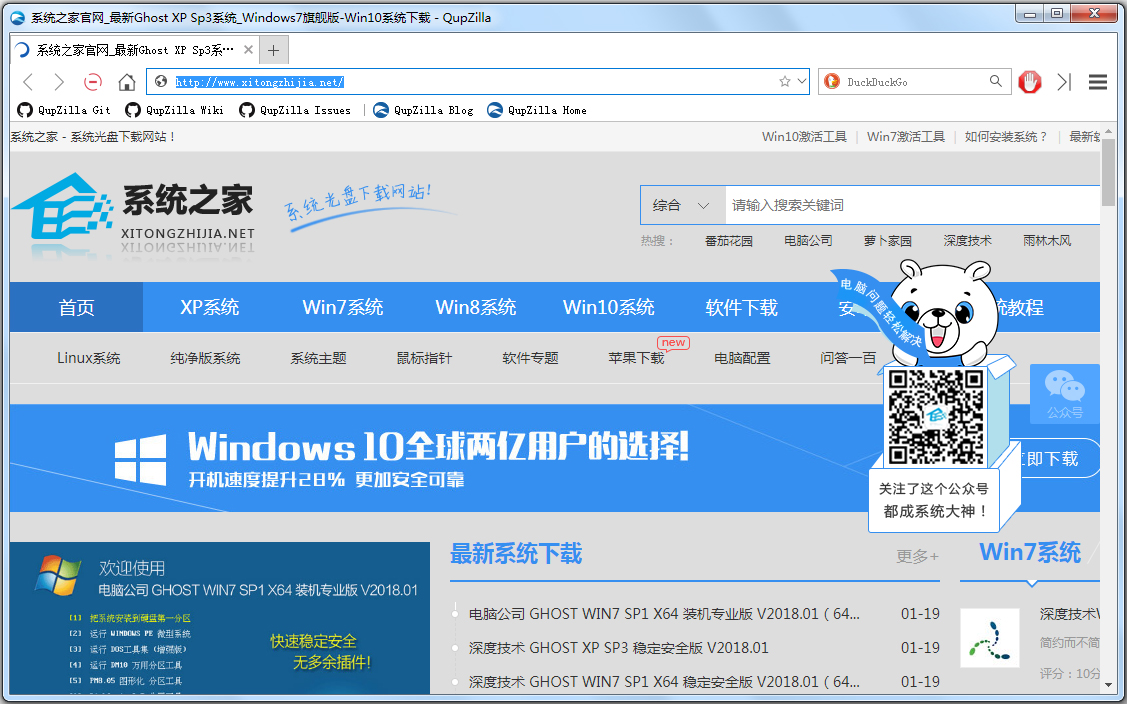Click the vertical scrollbar down arrow
Screen dimensions: 1127x704
pyautogui.click(x=1108, y=685)
